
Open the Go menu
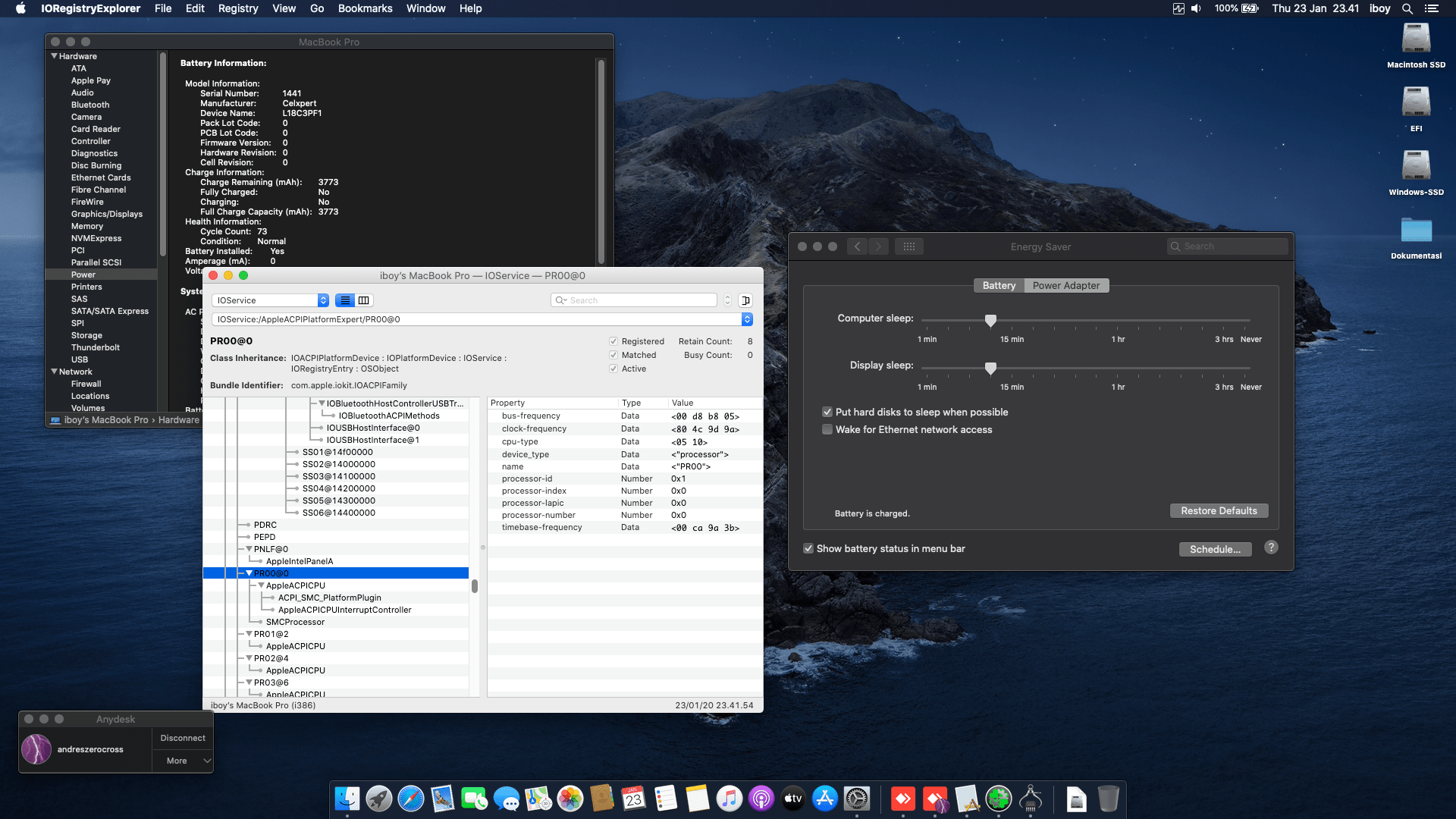coord(317,8)
